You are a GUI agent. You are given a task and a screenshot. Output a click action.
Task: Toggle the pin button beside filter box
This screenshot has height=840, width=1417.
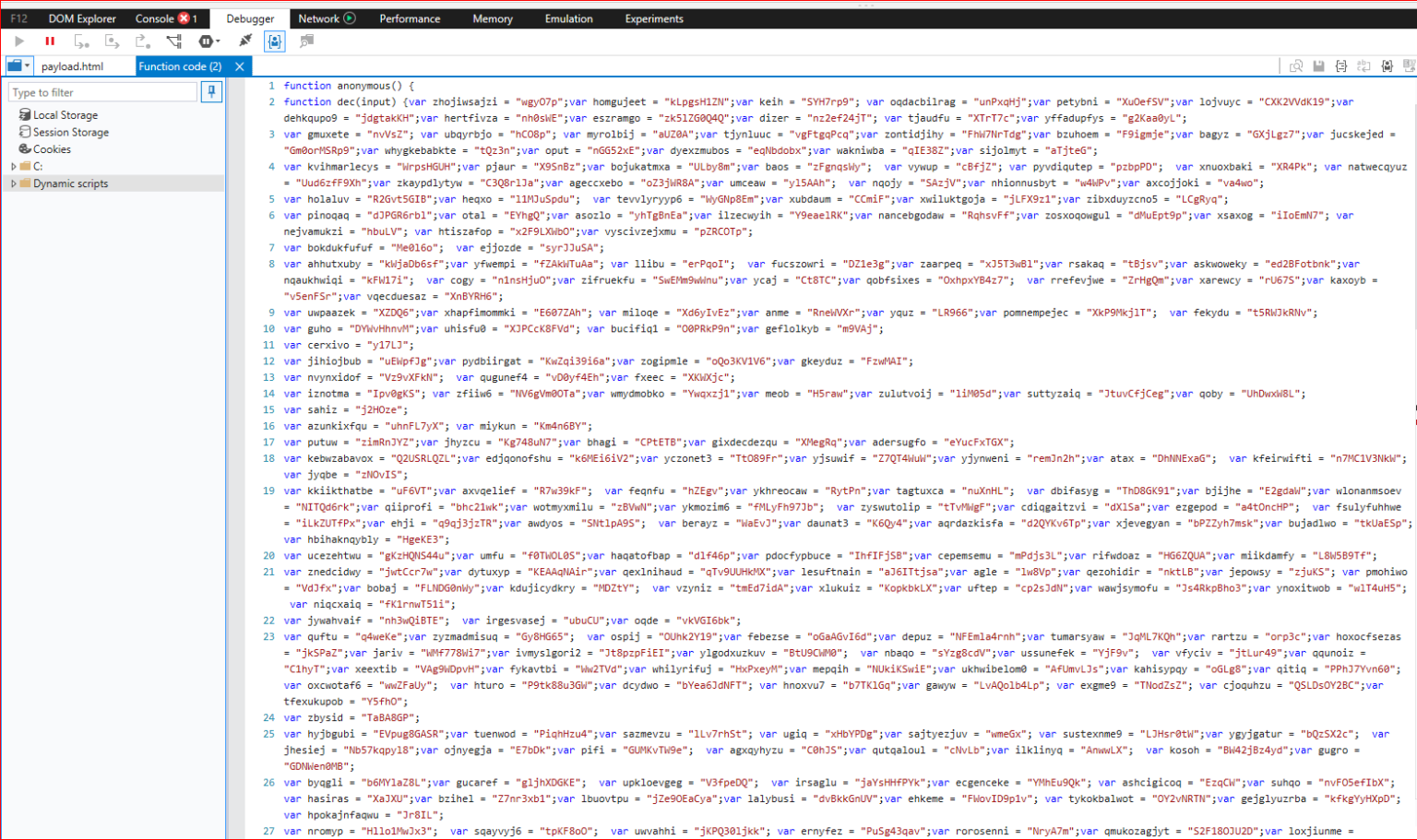pyautogui.click(x=211, y=92)
